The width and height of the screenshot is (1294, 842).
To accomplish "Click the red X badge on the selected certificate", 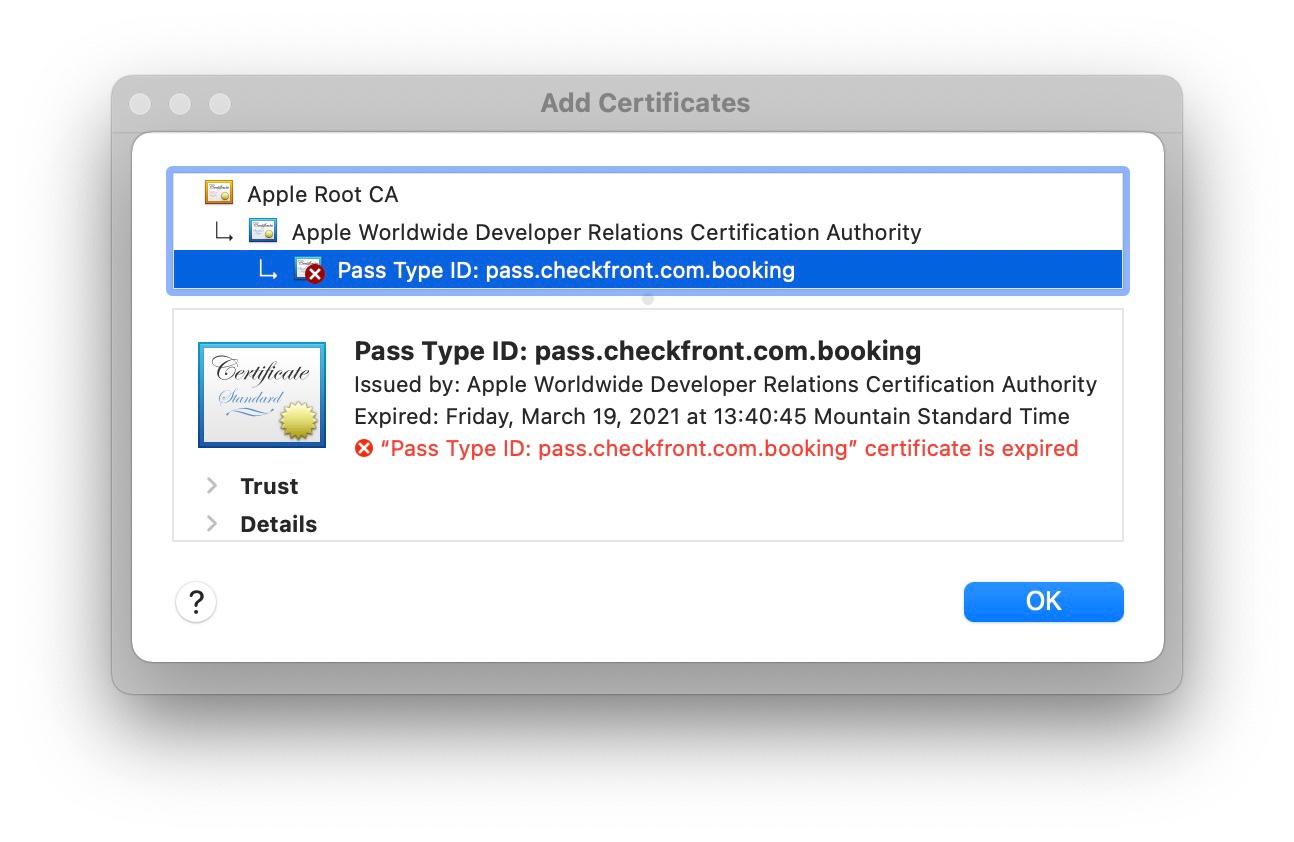I will coord(314,276).
